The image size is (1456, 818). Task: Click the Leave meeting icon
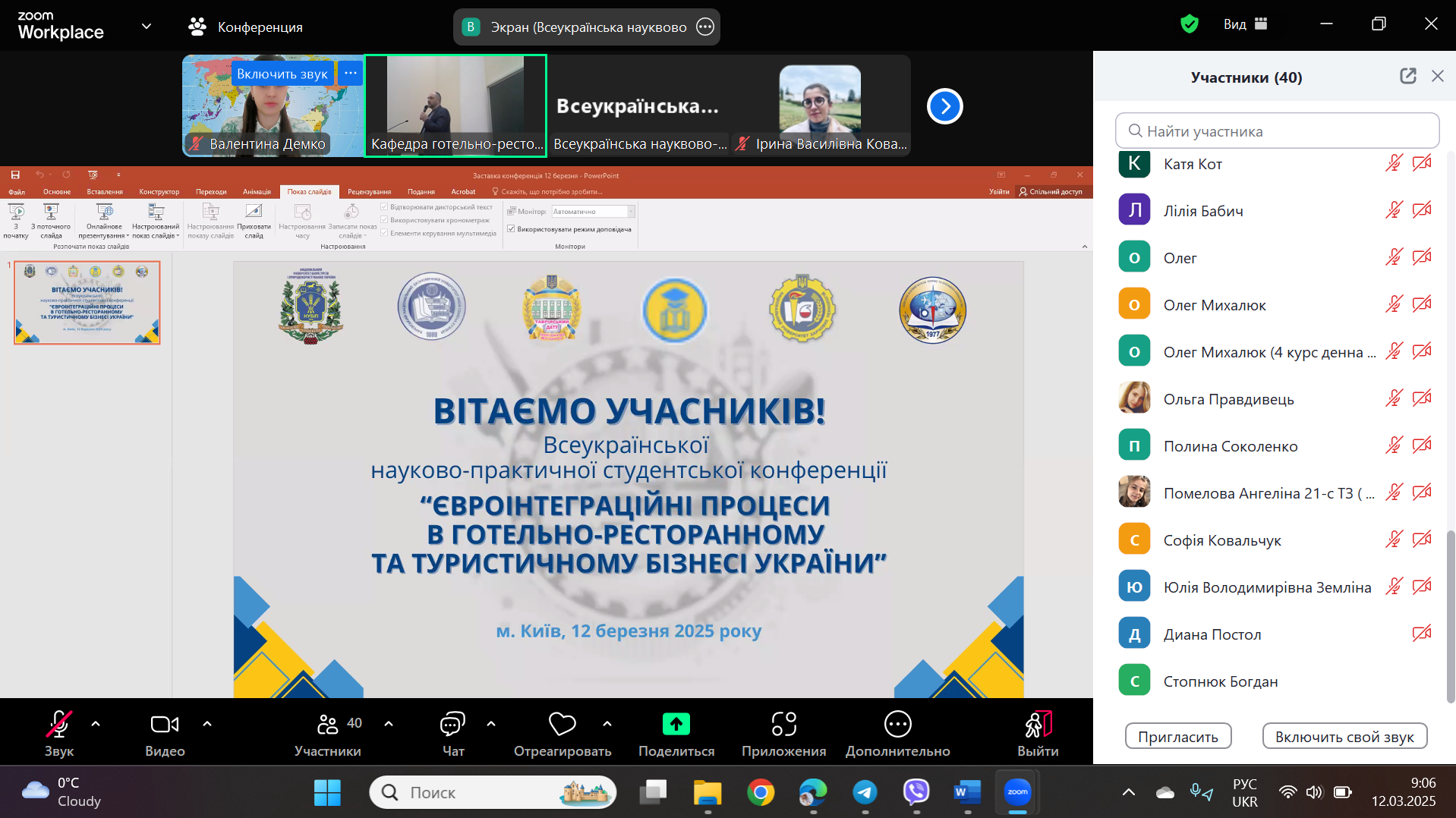[1038, 725]
